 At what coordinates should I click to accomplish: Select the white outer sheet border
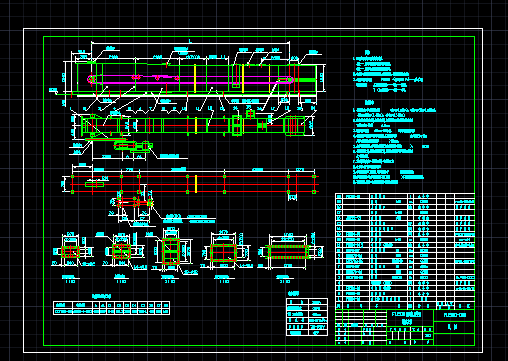tap(253, 190)
